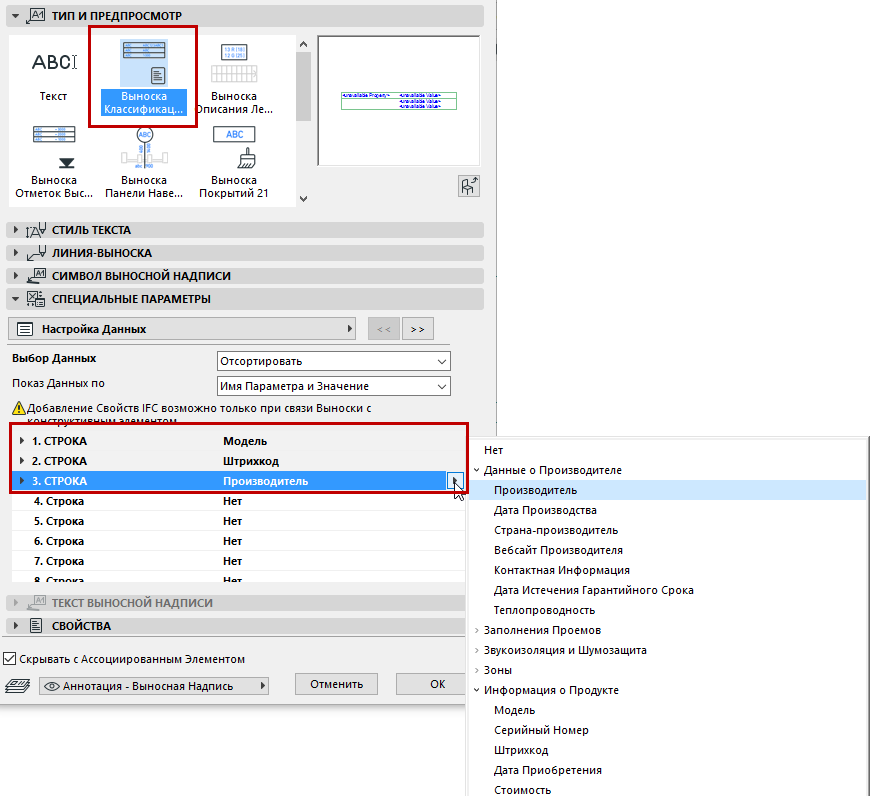
Task: Select the Выноска Отметок Выс... label type
Action: coord(53,162)
